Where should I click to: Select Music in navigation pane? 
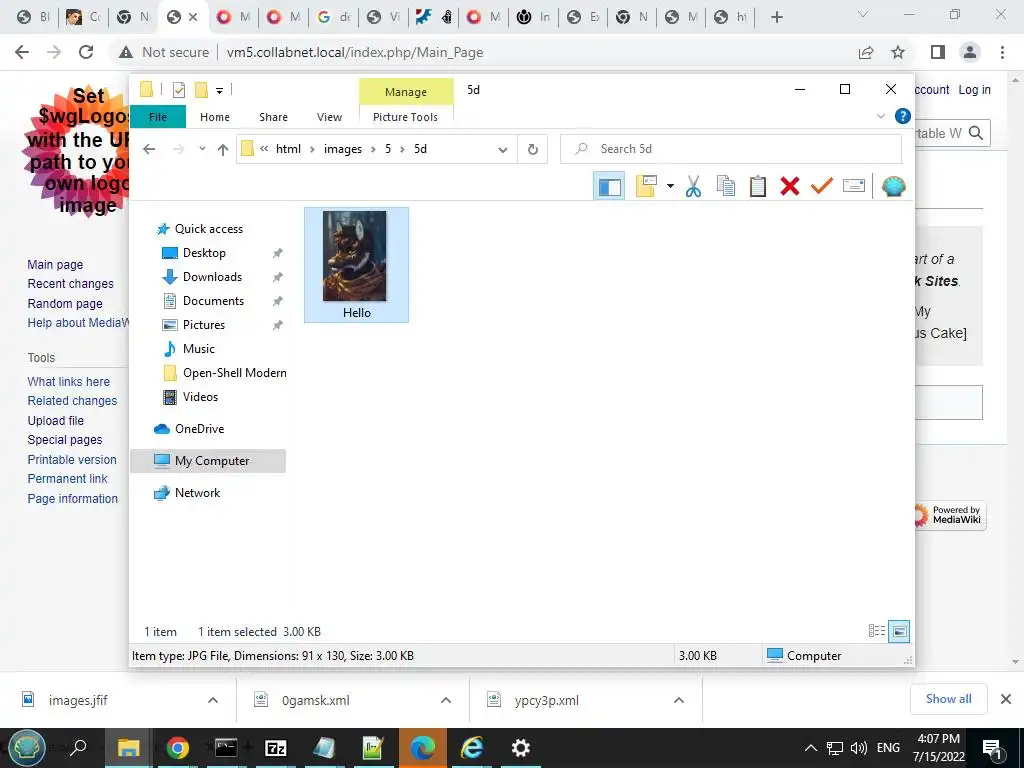click(198, 349)
